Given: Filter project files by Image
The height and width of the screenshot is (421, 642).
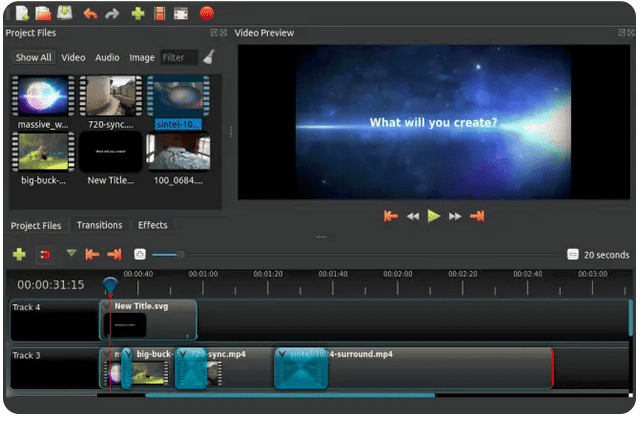Looking at the screenshot, I should click(x=142, y=58).
